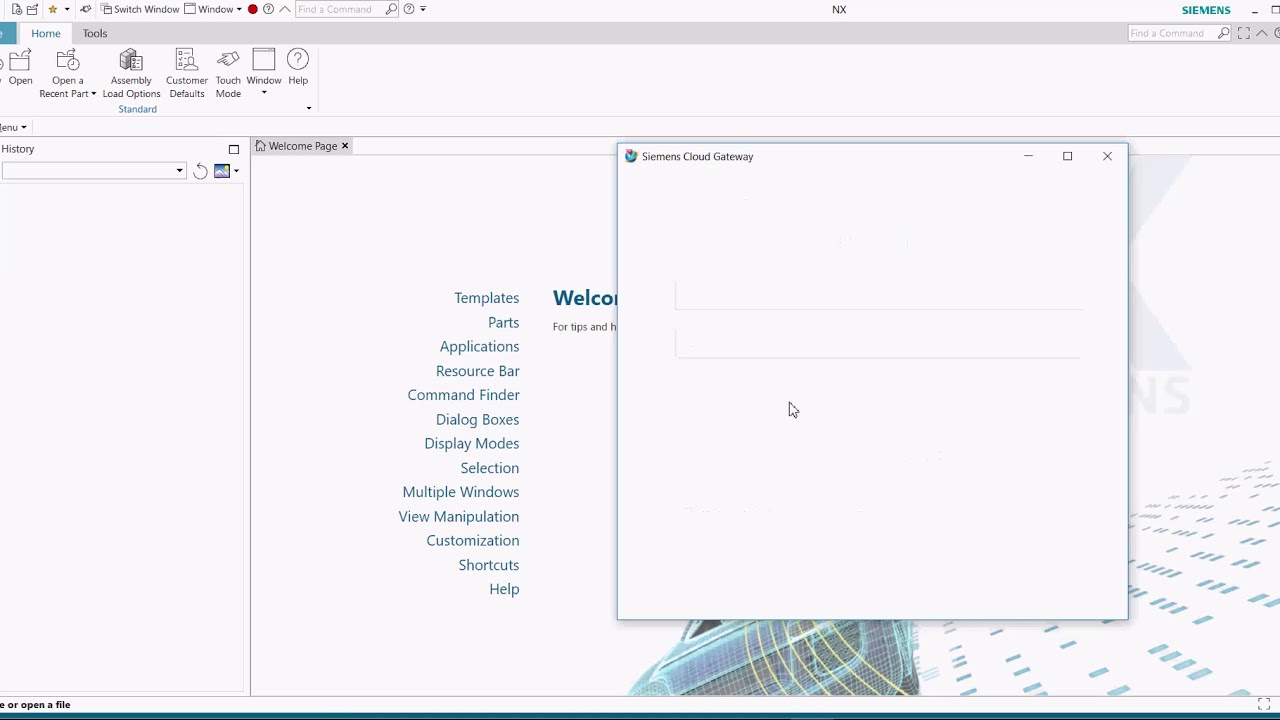Viewport: 1280px width, 720px height.
Task: Click the Siemens Cloud Gateway title text
Action: coord(697,156)
